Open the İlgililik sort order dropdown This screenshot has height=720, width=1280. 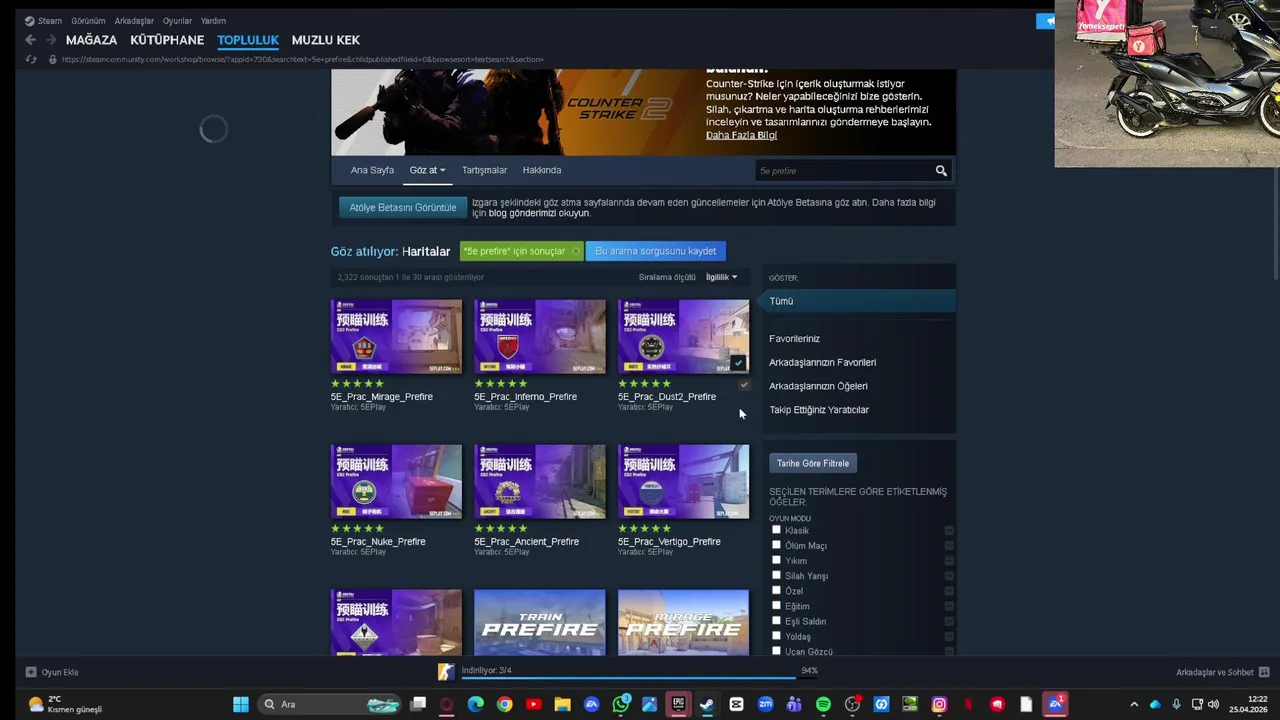[x=721, y=277]
